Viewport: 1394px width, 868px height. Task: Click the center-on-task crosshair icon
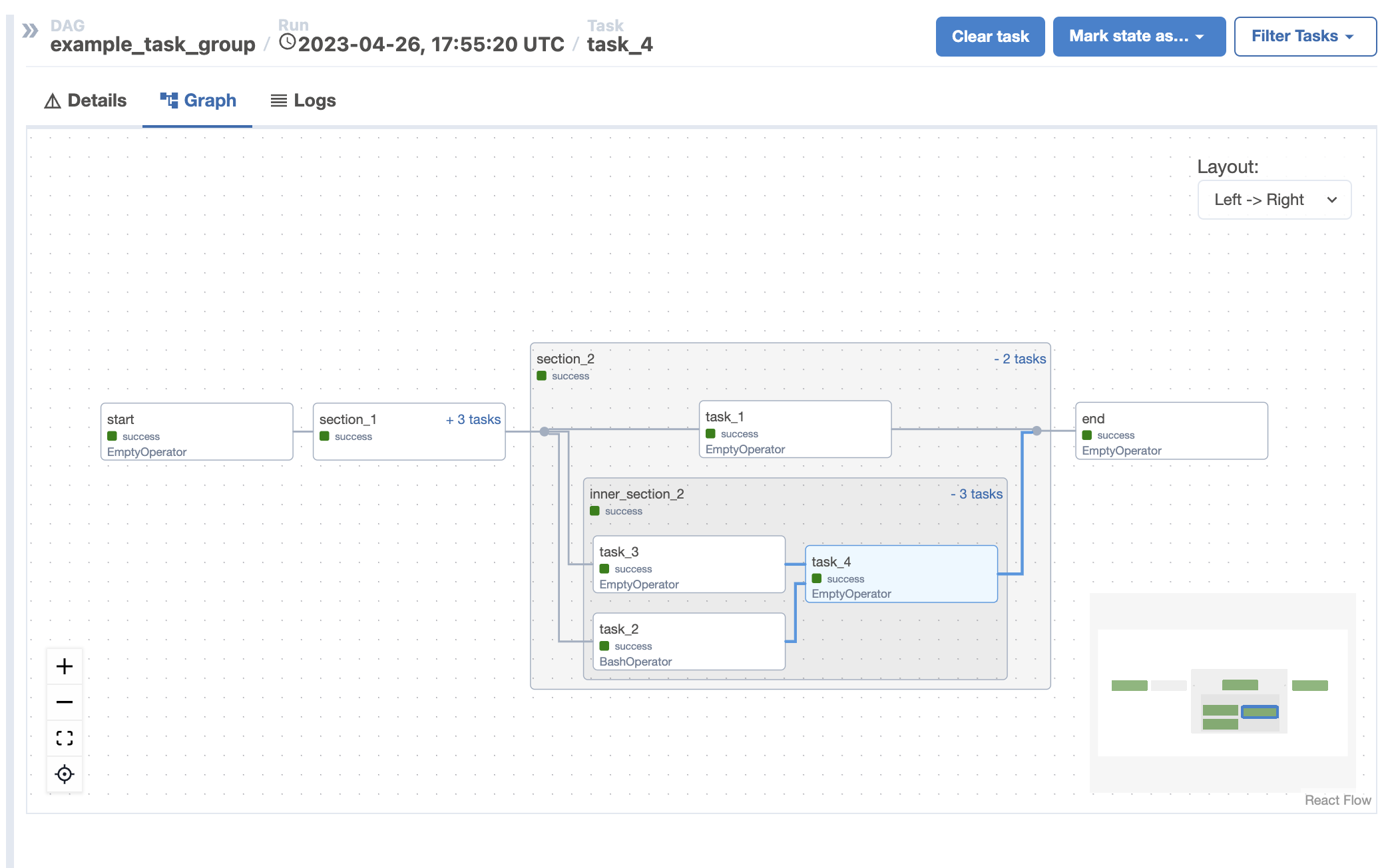coord(65,774)
